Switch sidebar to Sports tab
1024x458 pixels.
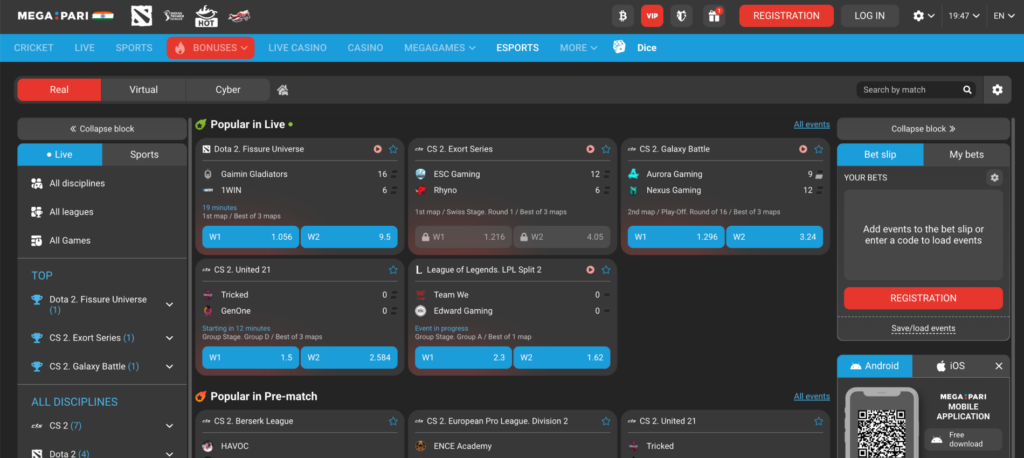tap(144, 155)
